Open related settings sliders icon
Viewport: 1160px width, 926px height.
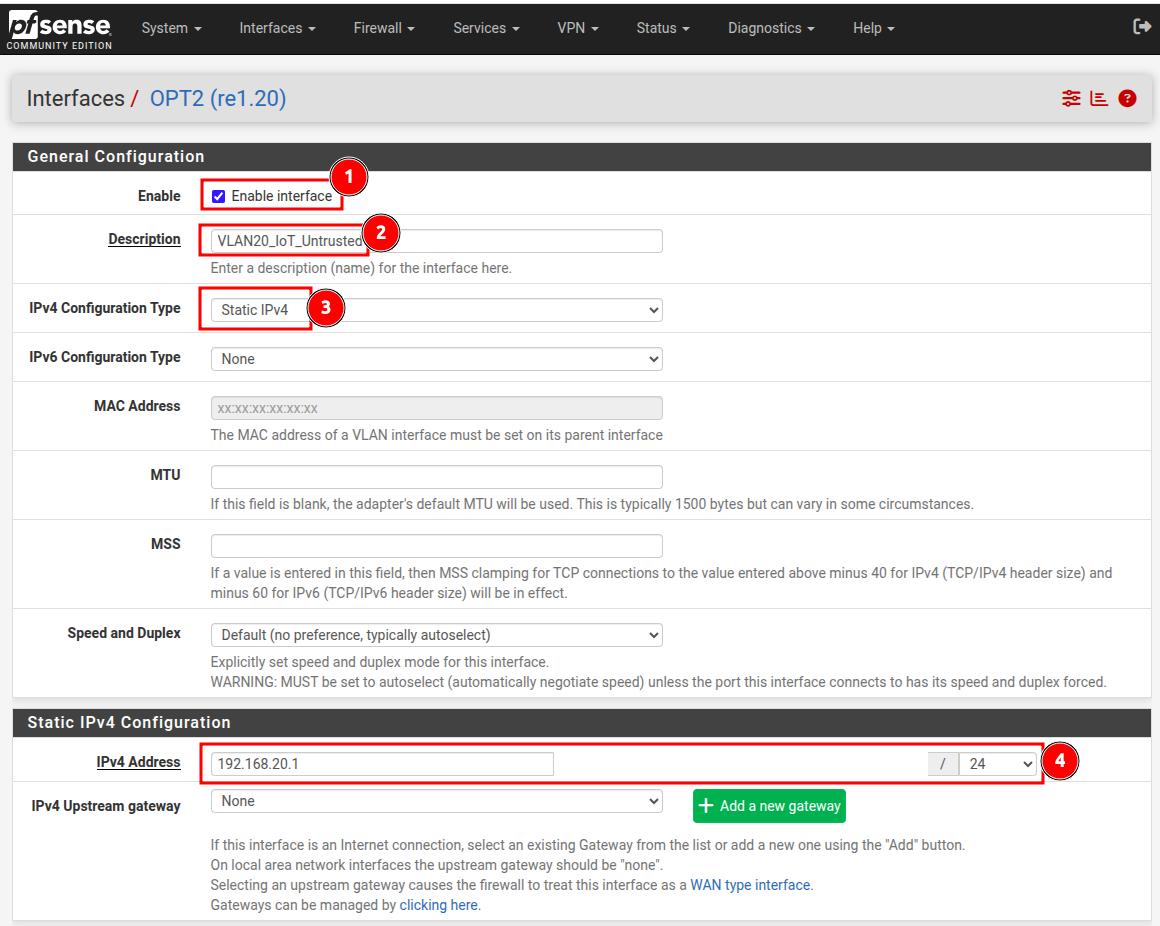[x=1071, y=98]
